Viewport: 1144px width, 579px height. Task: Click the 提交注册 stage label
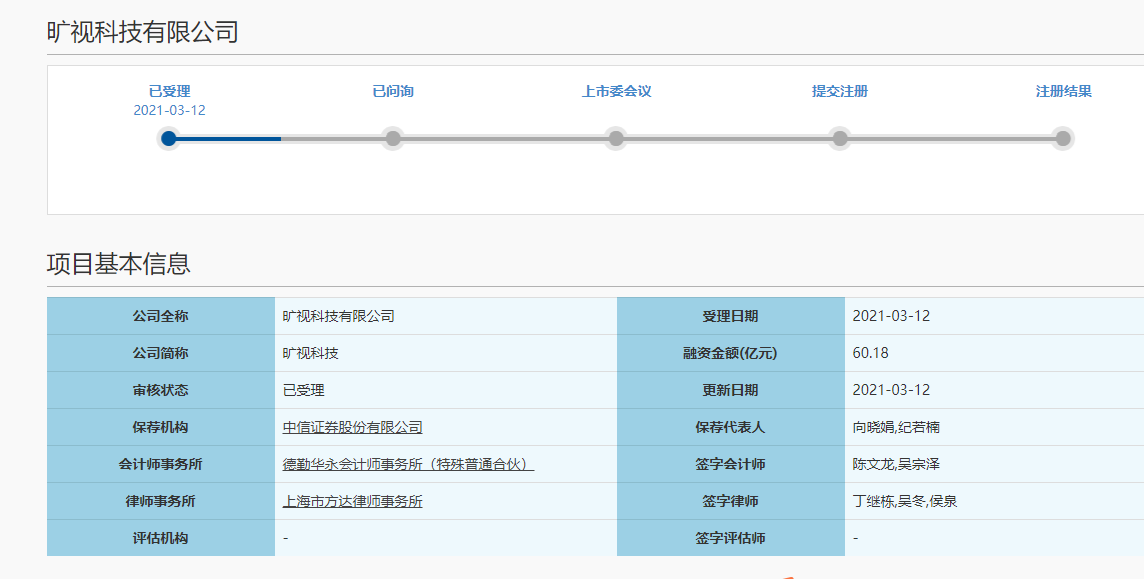click(x=840, y=91)
